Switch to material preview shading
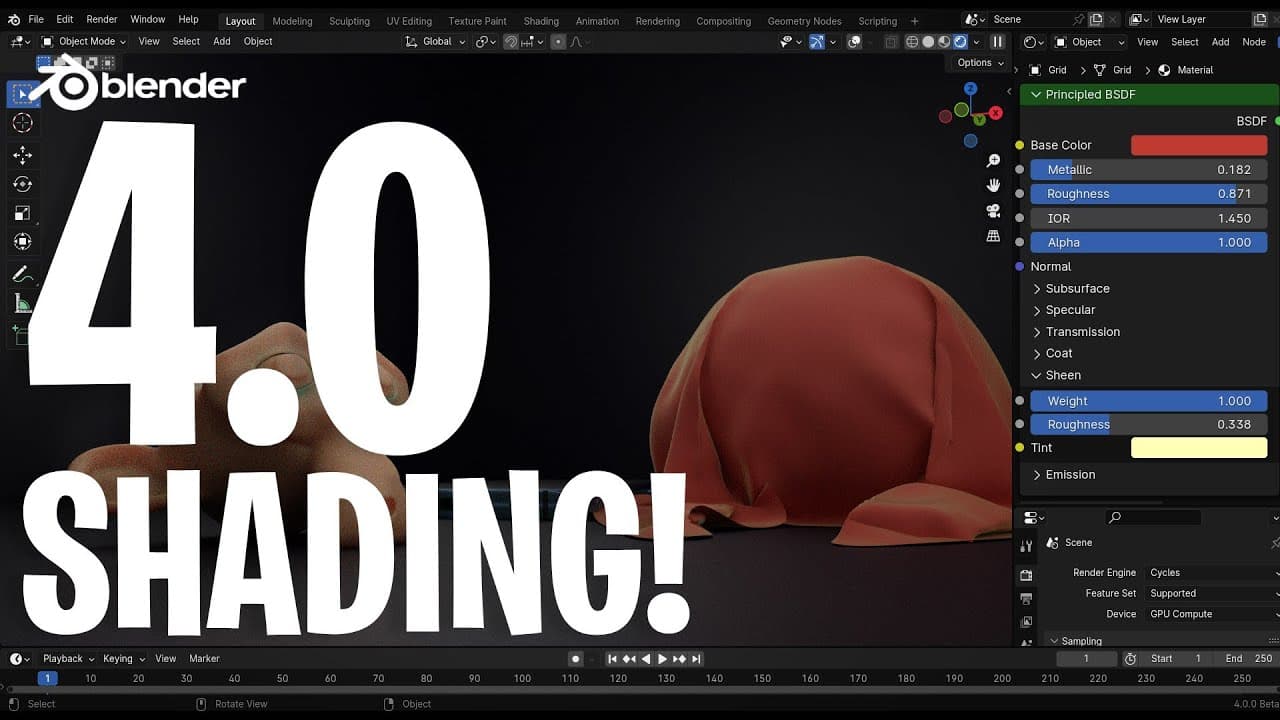The image size is (1280, 720). click(x=944, y=42)
